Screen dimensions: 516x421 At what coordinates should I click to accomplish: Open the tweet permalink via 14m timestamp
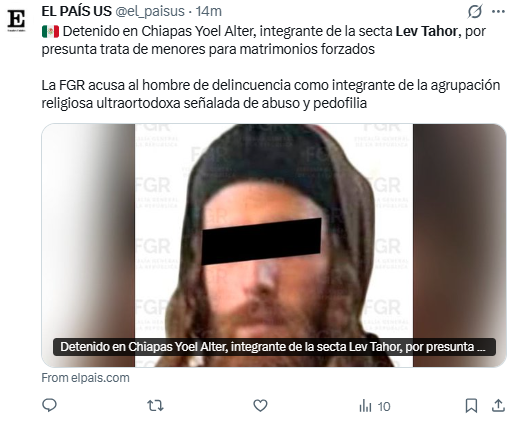[x=209, y=11]
